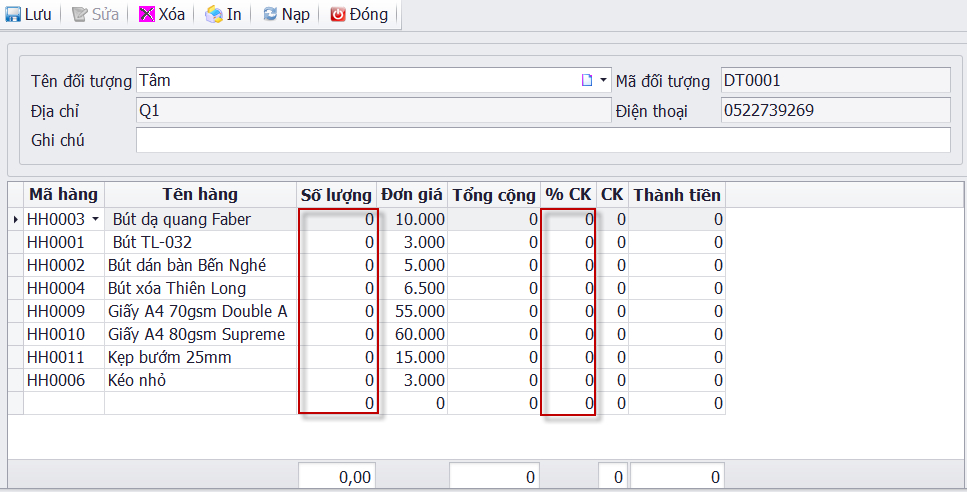Click the 15.000 unit price cell

[412, 358]
